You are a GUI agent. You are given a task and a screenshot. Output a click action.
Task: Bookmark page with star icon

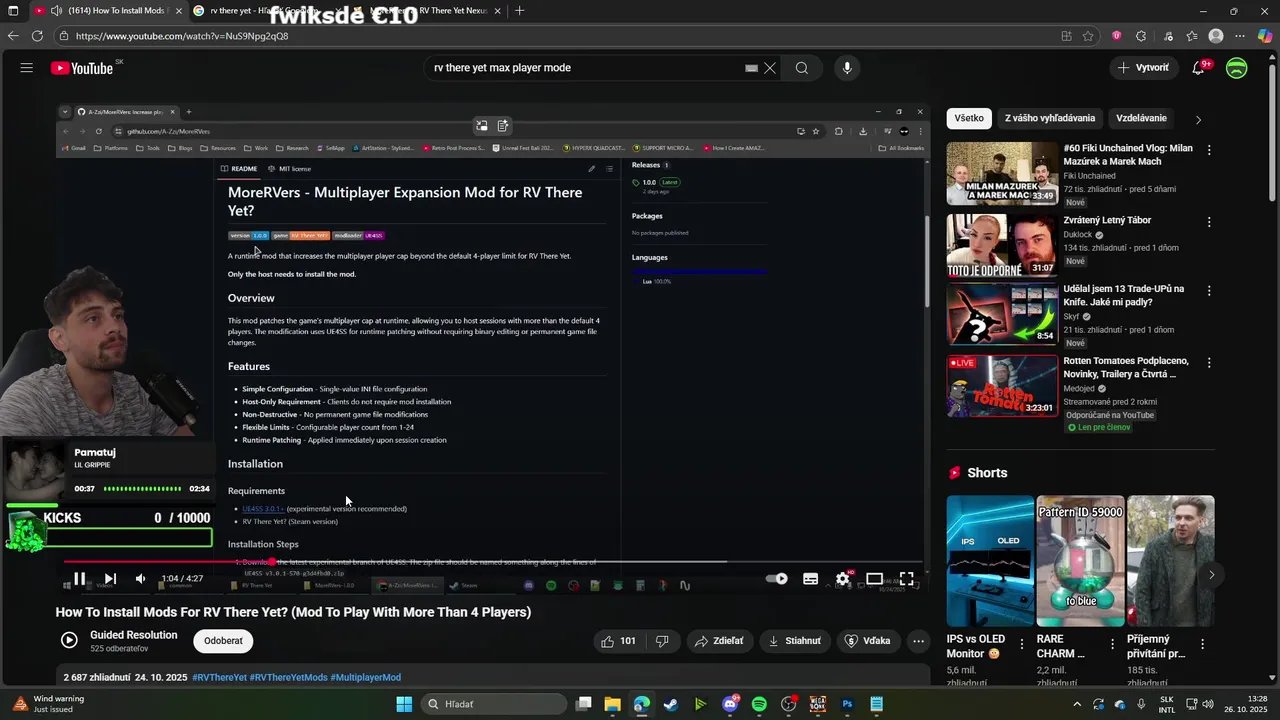pos(1088,36)
